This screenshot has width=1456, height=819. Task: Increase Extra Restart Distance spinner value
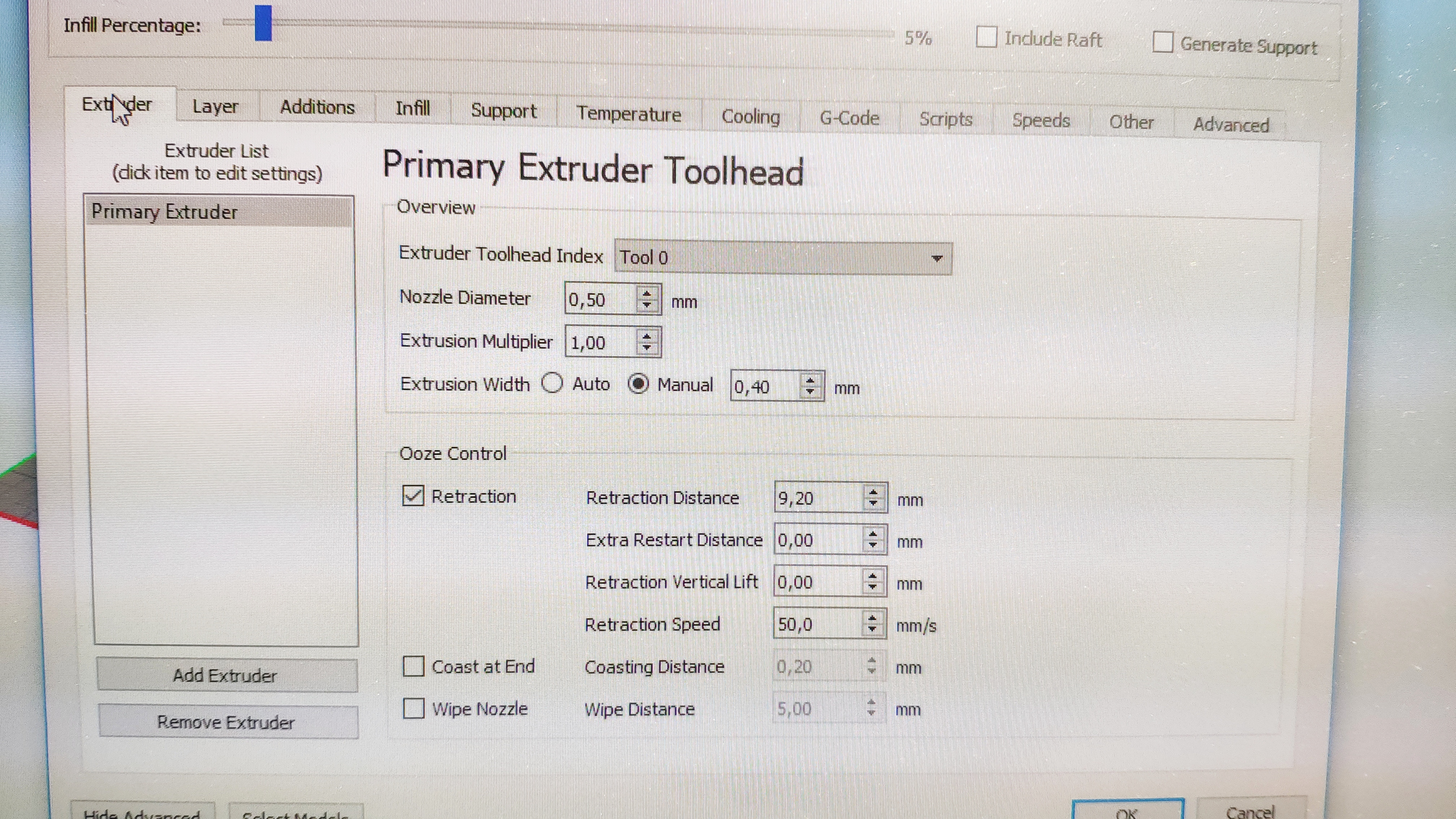click(x=873, y=534)
